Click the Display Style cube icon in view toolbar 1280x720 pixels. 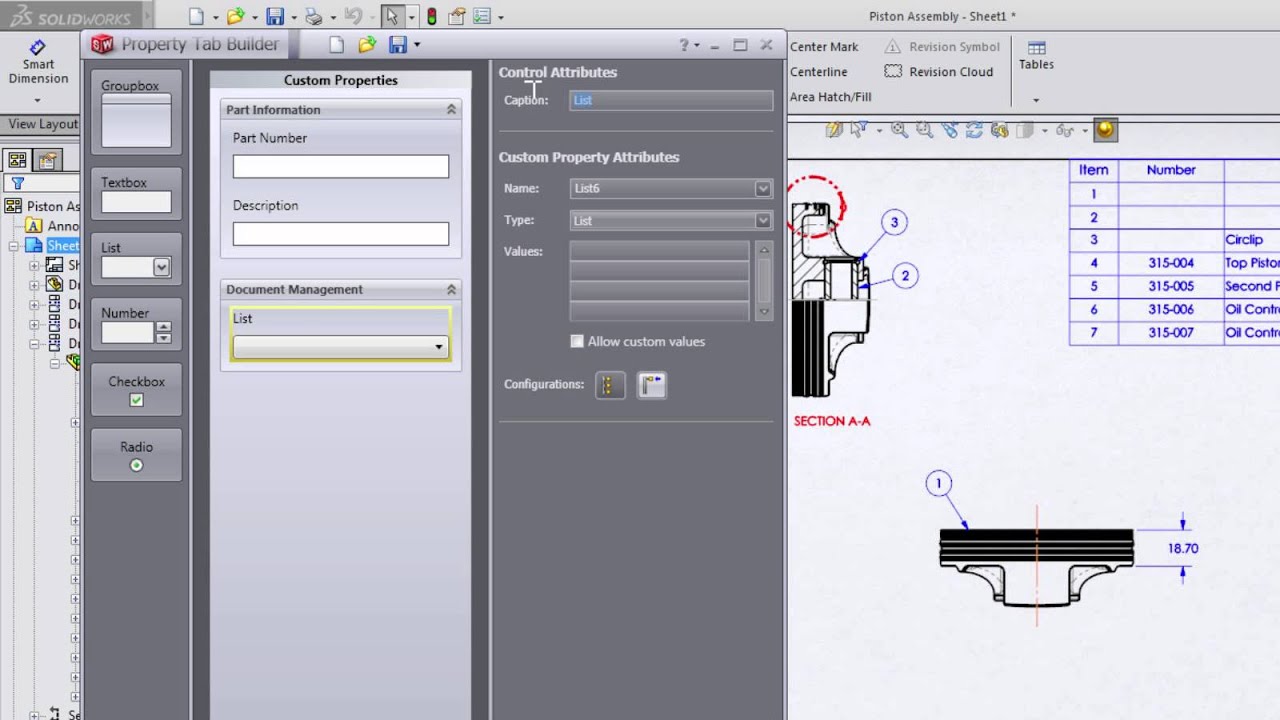[x=1024, y=130]
